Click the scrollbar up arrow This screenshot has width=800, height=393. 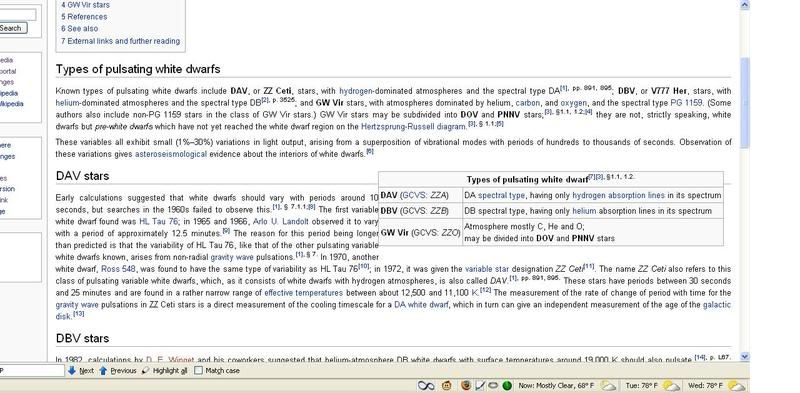coord(744,5)
